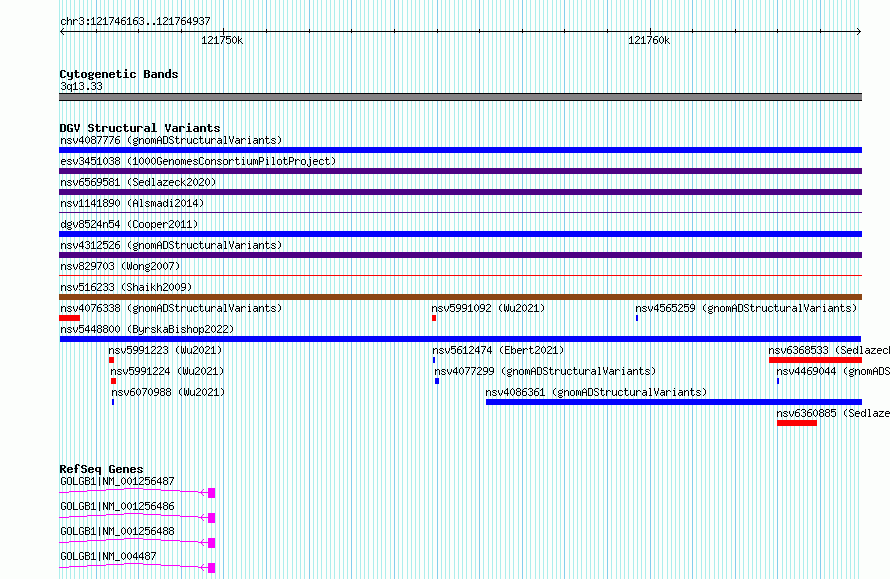This screenshot has height=579, width=890.
Task: Click dgv8524n54 Cooper2011 variant label
Action: [129, 224]
